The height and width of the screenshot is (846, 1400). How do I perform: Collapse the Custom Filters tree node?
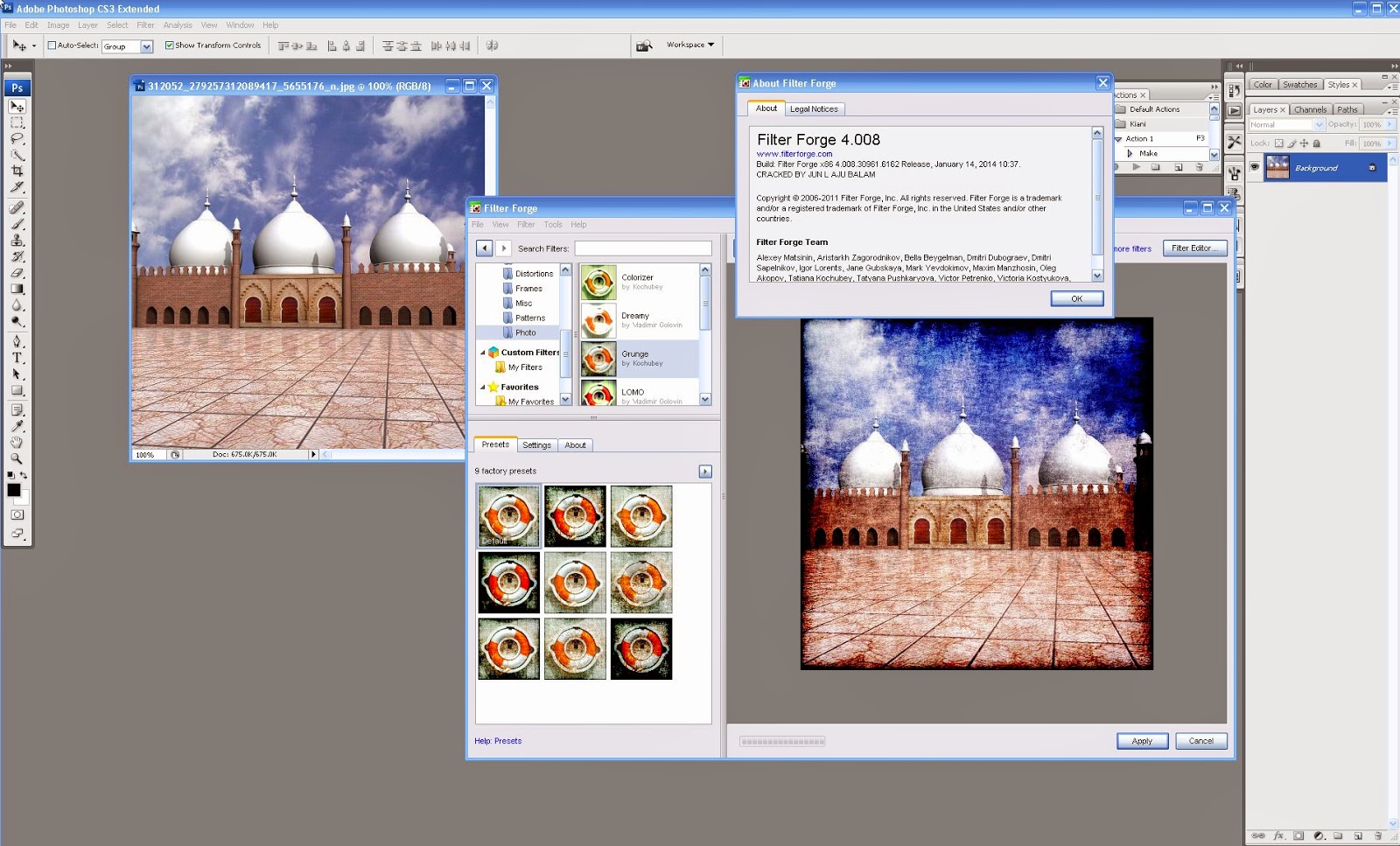(483, 353)
